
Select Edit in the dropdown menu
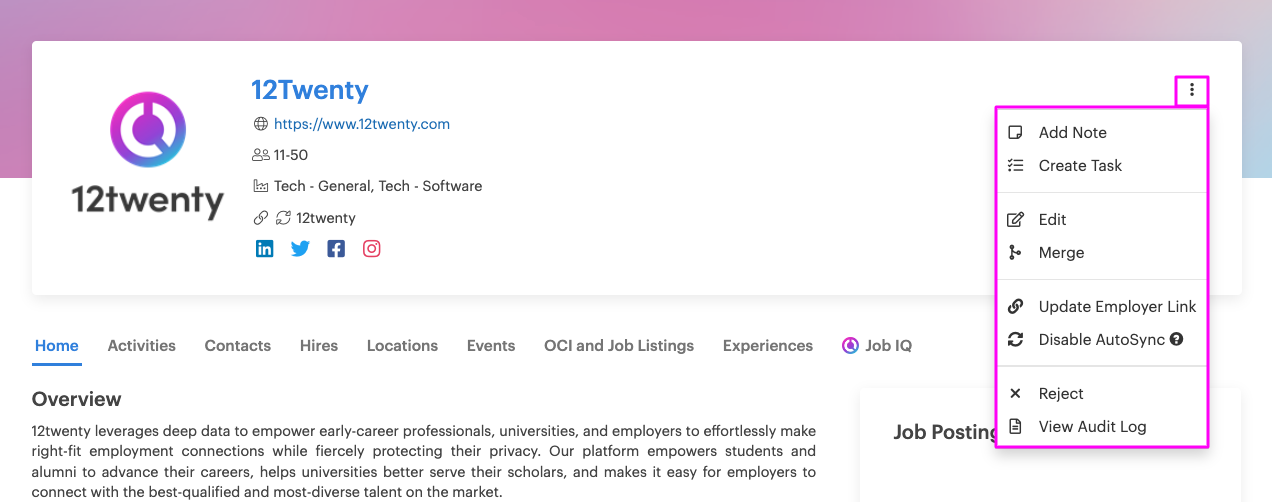coord(1102,220)
